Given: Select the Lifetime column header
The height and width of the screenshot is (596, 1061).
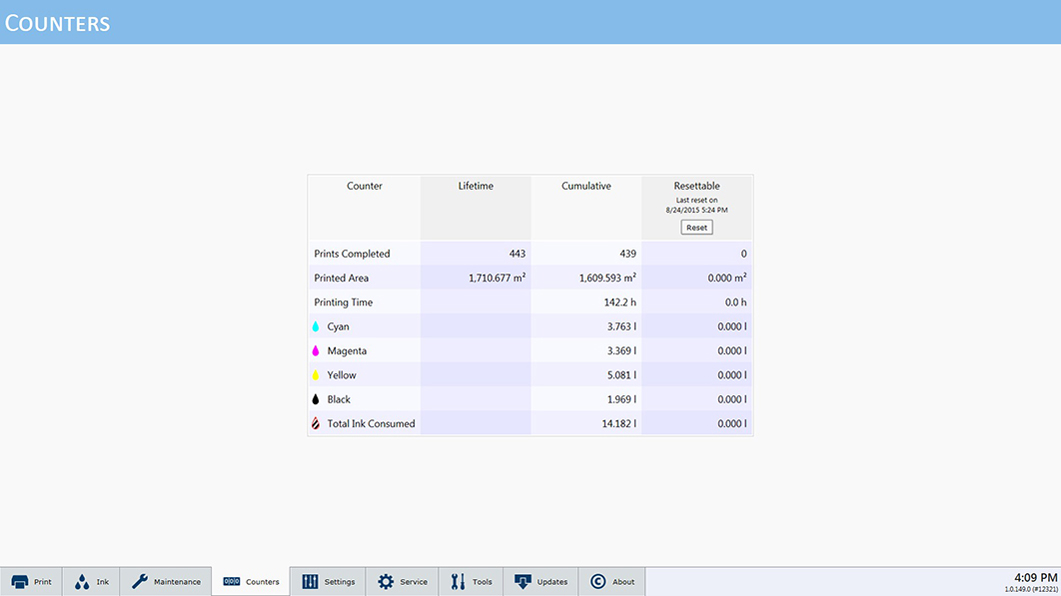Looking at the screenshot, I should click(475, 186).
